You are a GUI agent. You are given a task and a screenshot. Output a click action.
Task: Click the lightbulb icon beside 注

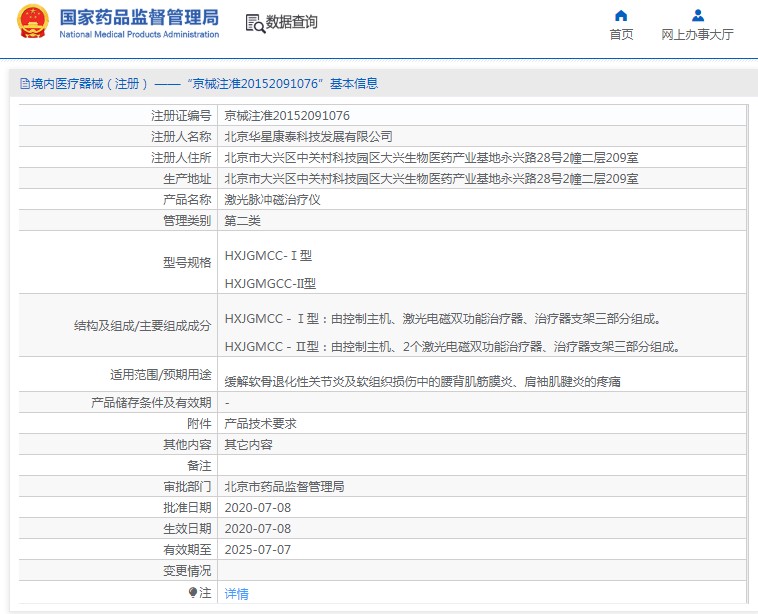pyautogui.click(x=193, y=592)
